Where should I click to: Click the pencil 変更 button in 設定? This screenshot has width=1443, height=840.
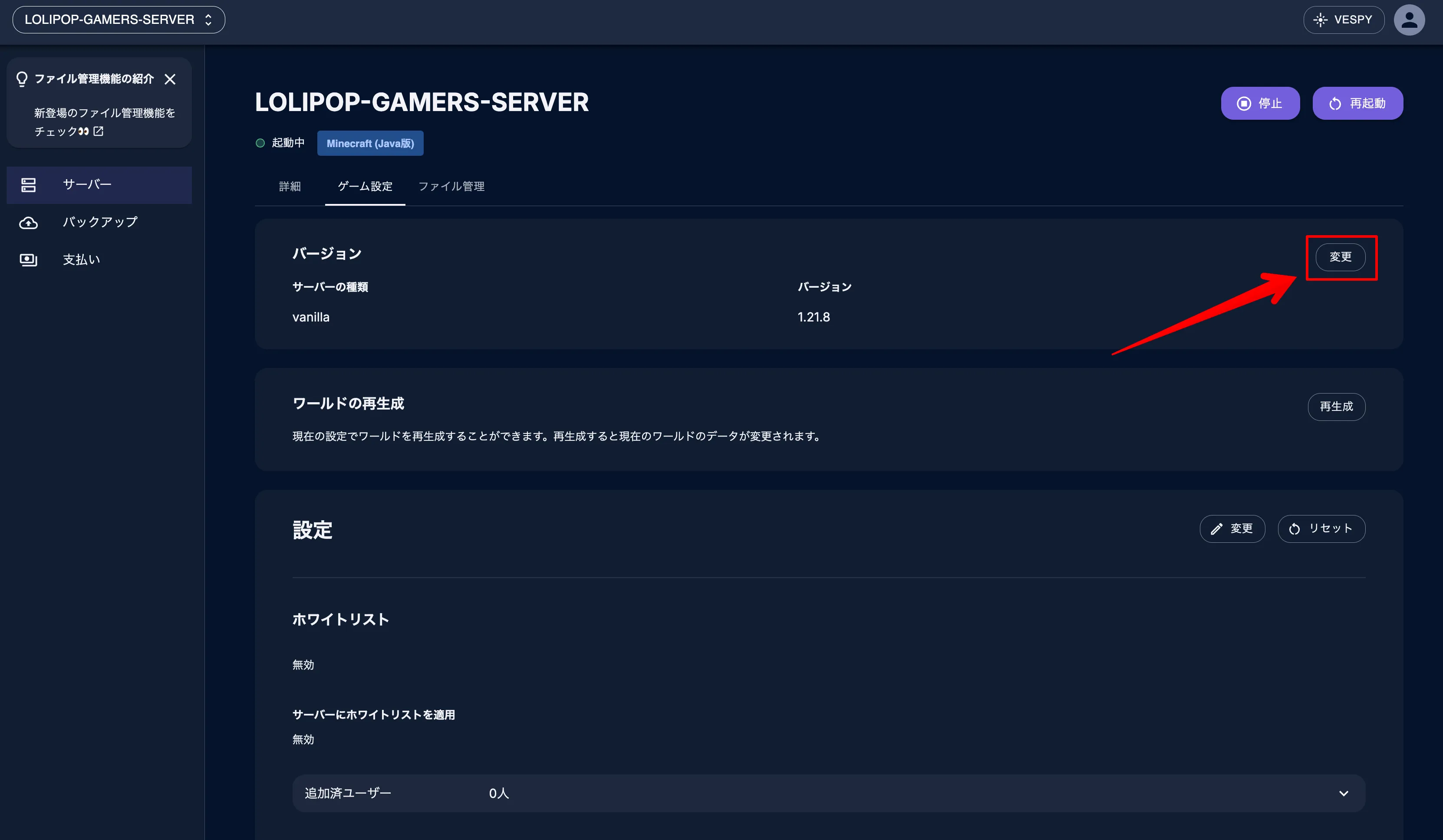pos(1232,529)
